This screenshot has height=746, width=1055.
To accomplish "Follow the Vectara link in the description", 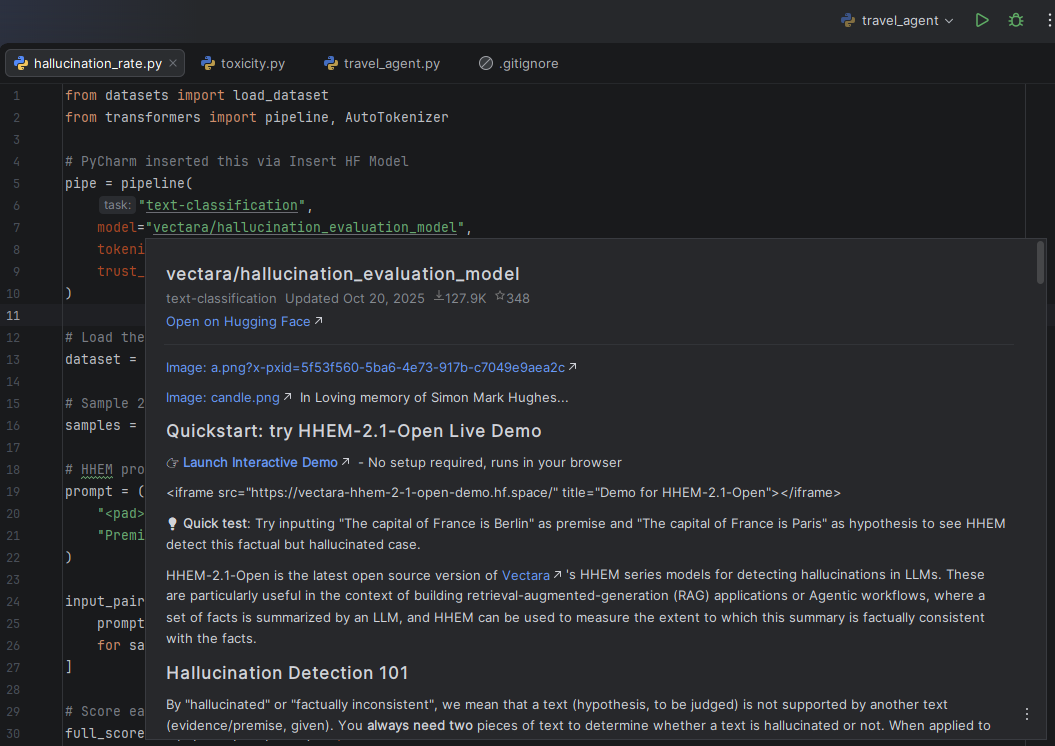I will (x=532, y=575).
